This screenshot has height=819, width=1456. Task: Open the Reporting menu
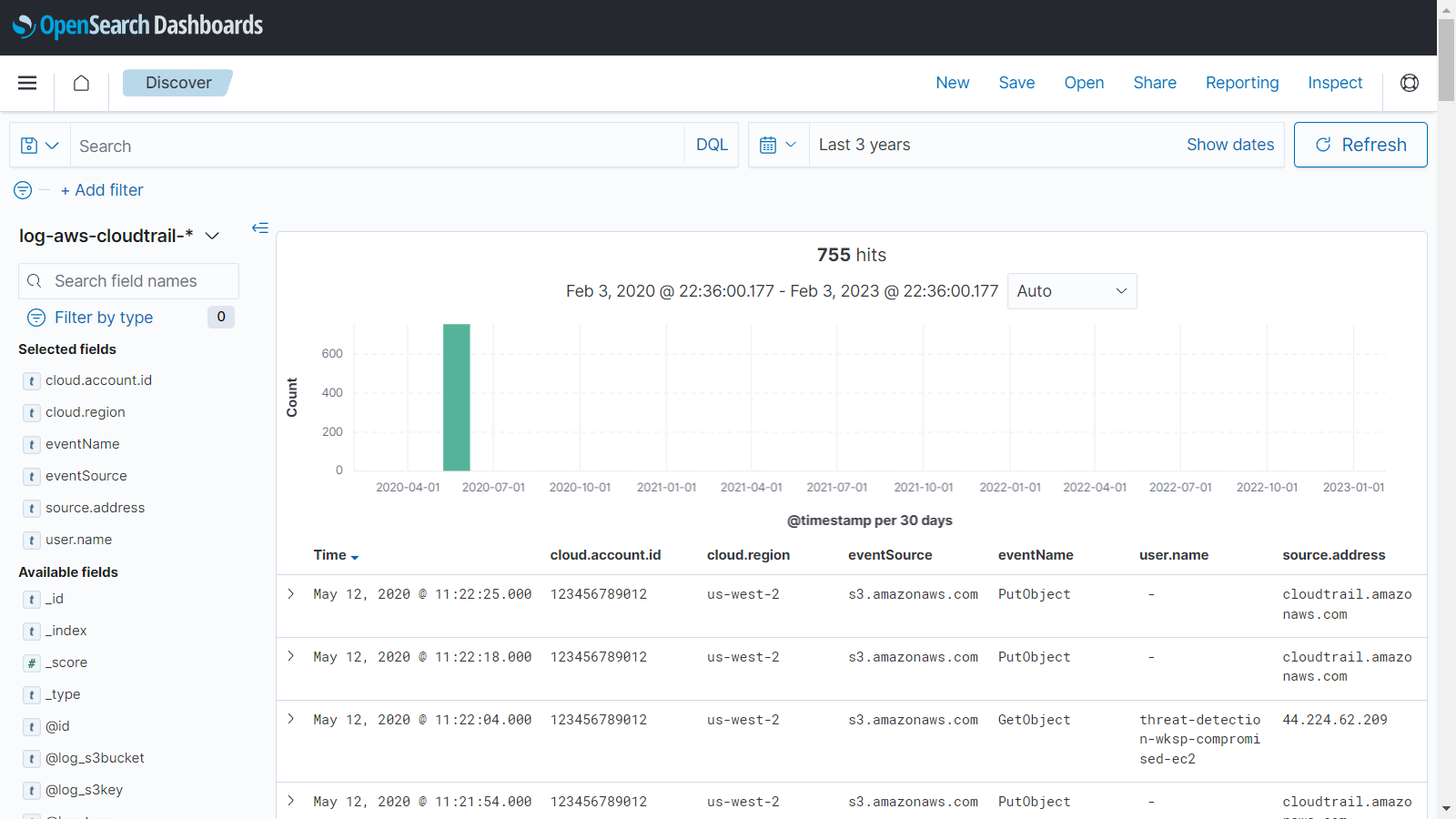[x=1241, y=83]
